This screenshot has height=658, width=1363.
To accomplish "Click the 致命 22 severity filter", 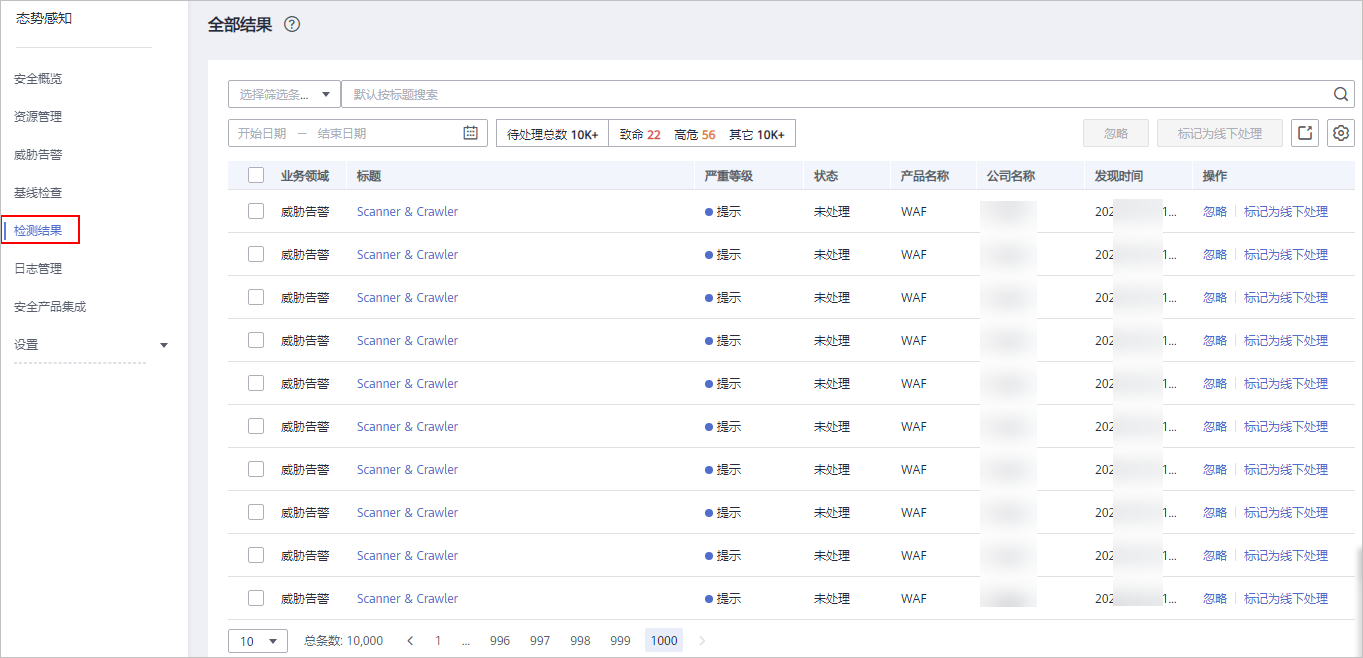I will pyautogui.click(x=640, y=134).
